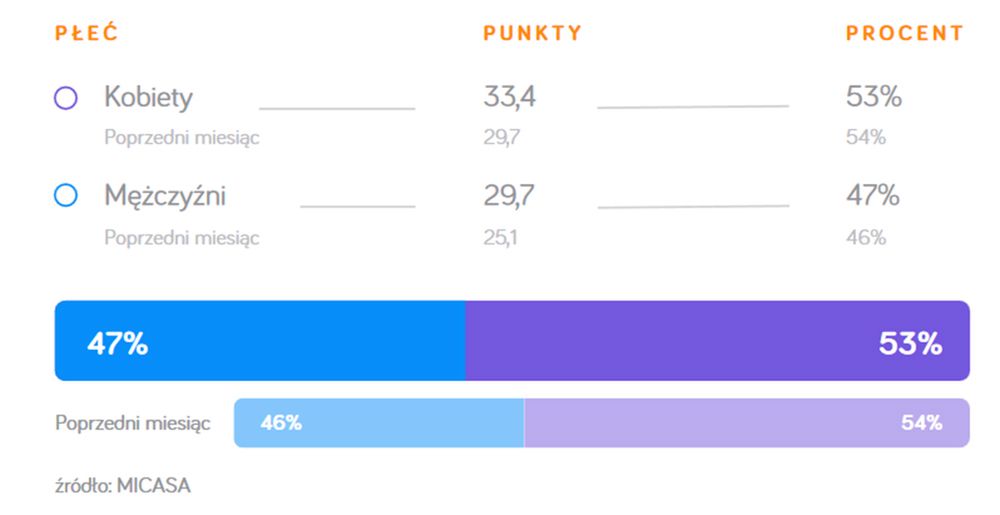Select the dark purple 53% bar segment

717,341
